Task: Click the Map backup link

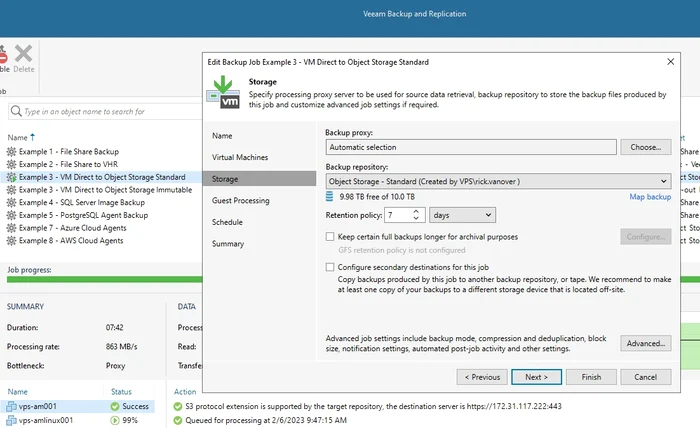Action: click(x=650, y=196)
